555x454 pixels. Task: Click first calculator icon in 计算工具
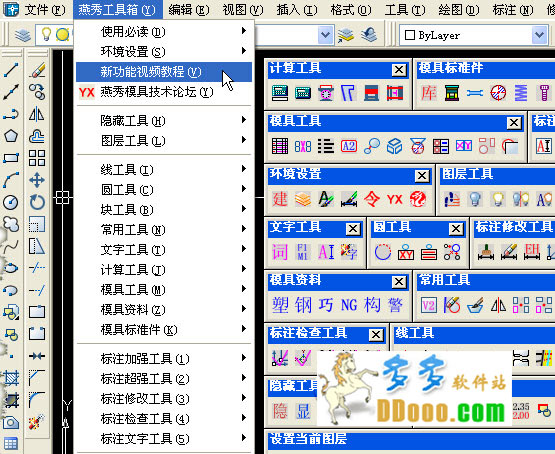(280, 93)
